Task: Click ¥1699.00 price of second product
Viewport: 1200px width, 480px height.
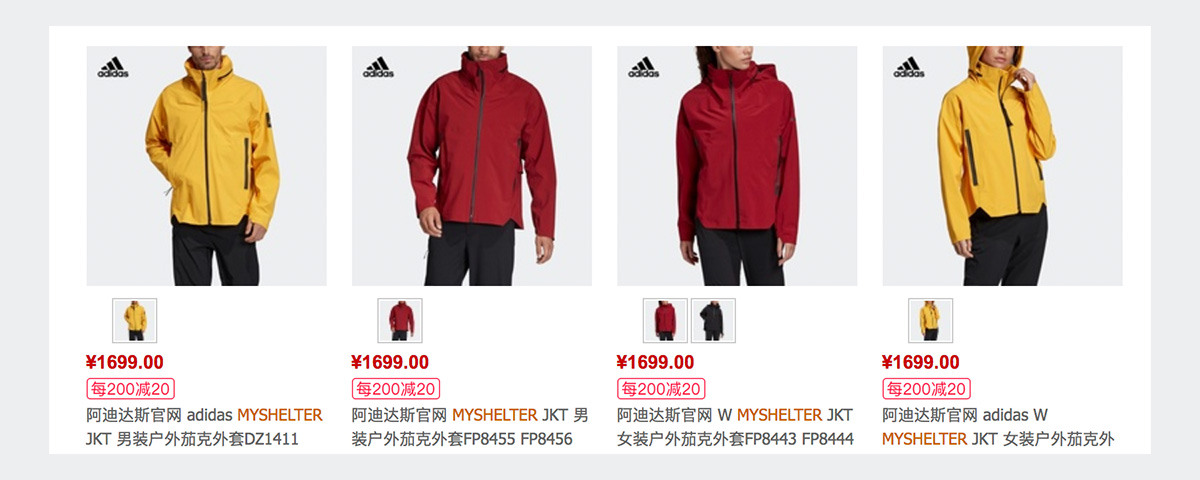Action: (390, 362)
